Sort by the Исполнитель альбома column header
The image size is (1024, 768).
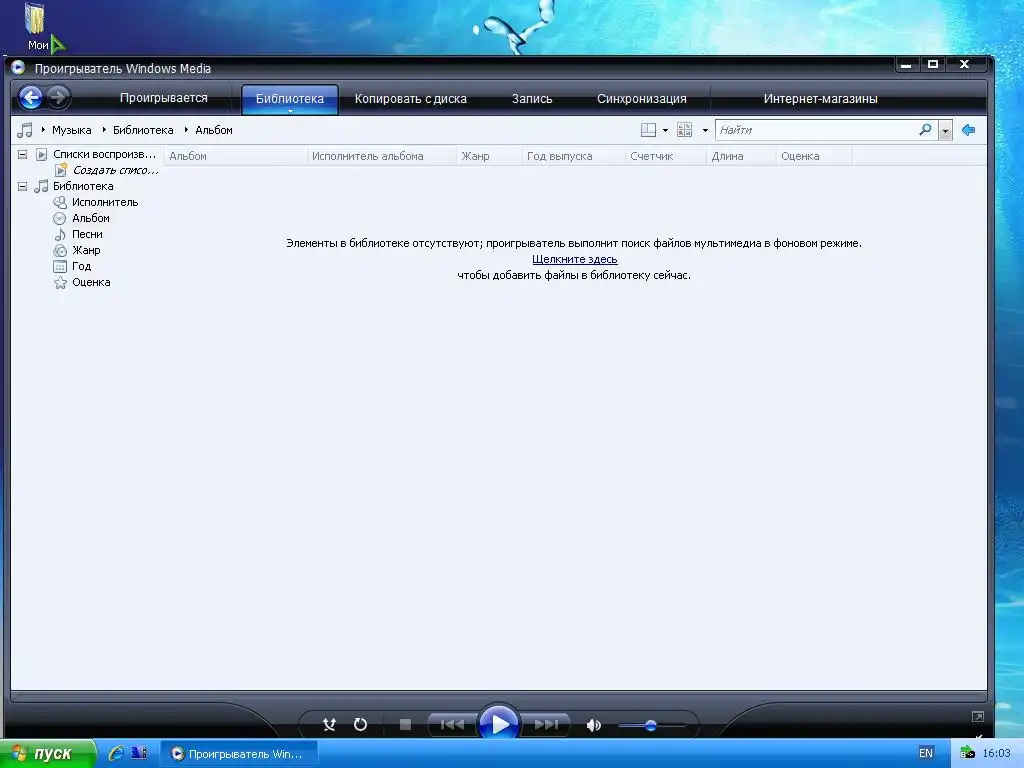coord(381,156)
